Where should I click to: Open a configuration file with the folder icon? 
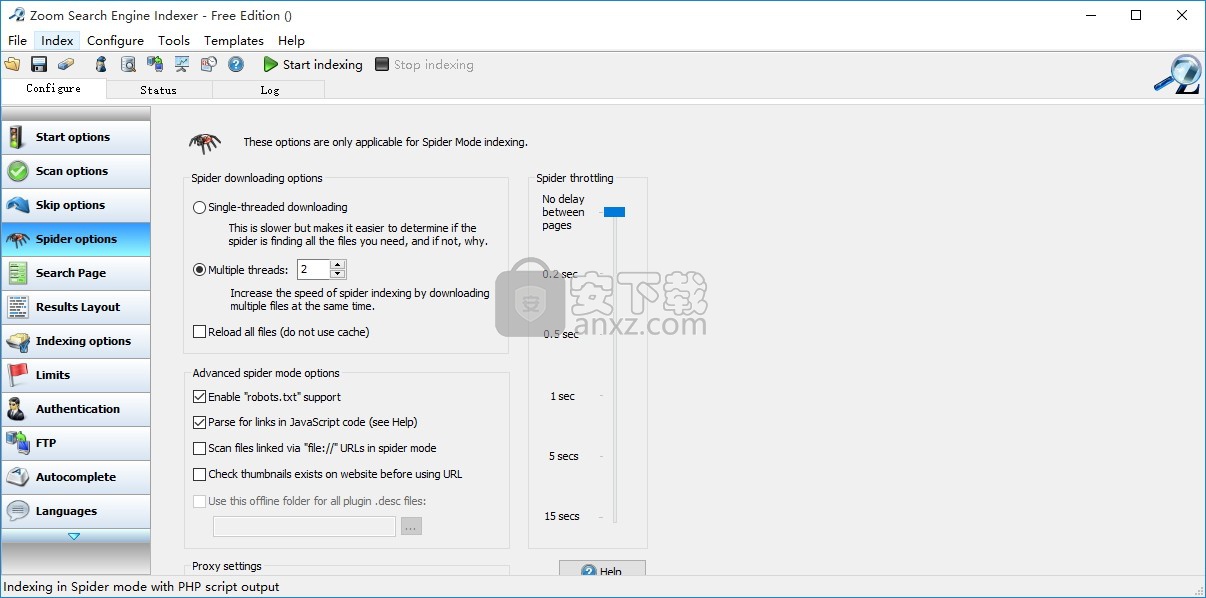pyautogui.click(x=12, y=64)
